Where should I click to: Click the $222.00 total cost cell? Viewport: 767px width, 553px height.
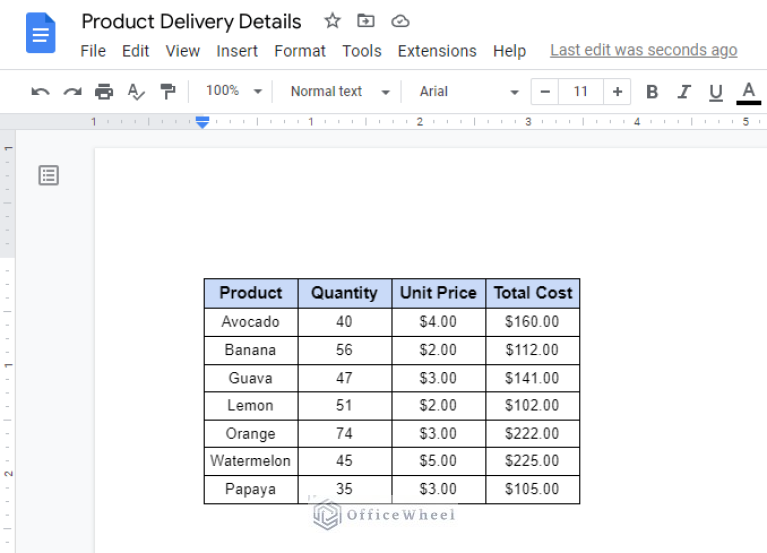(533, 434)
